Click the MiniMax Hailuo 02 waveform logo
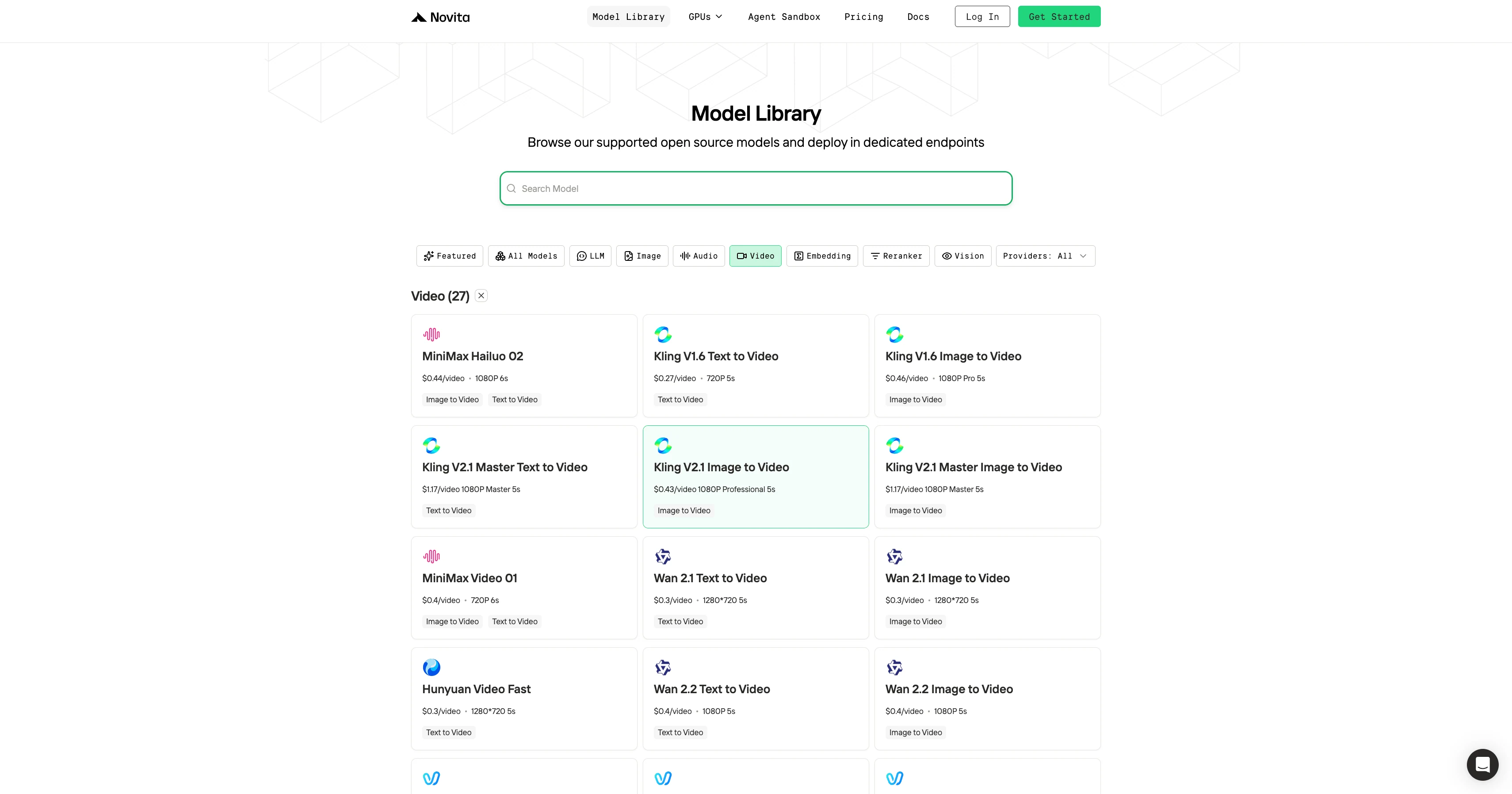 [431, 335]
